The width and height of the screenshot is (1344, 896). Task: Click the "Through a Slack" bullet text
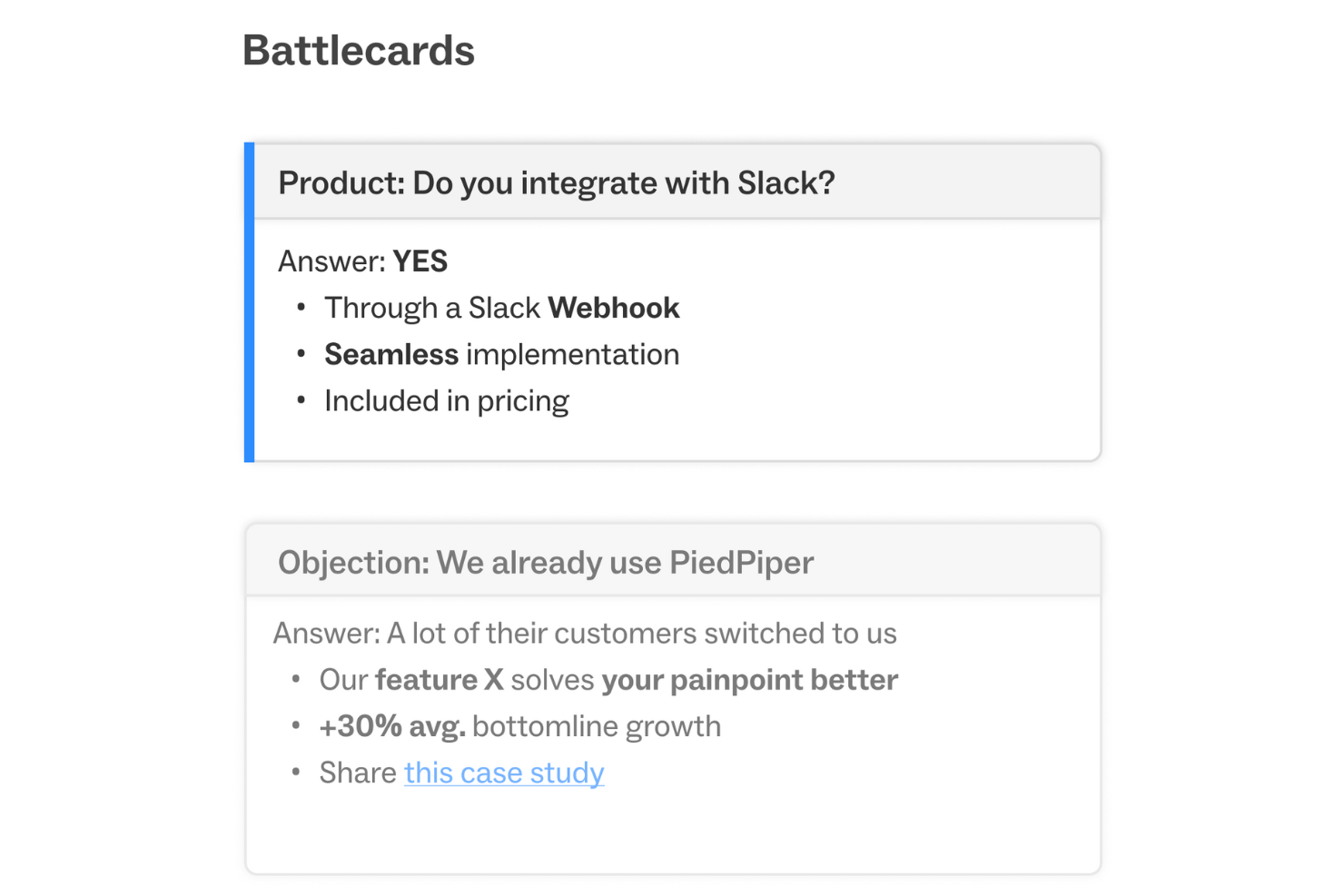coord(432,309)
